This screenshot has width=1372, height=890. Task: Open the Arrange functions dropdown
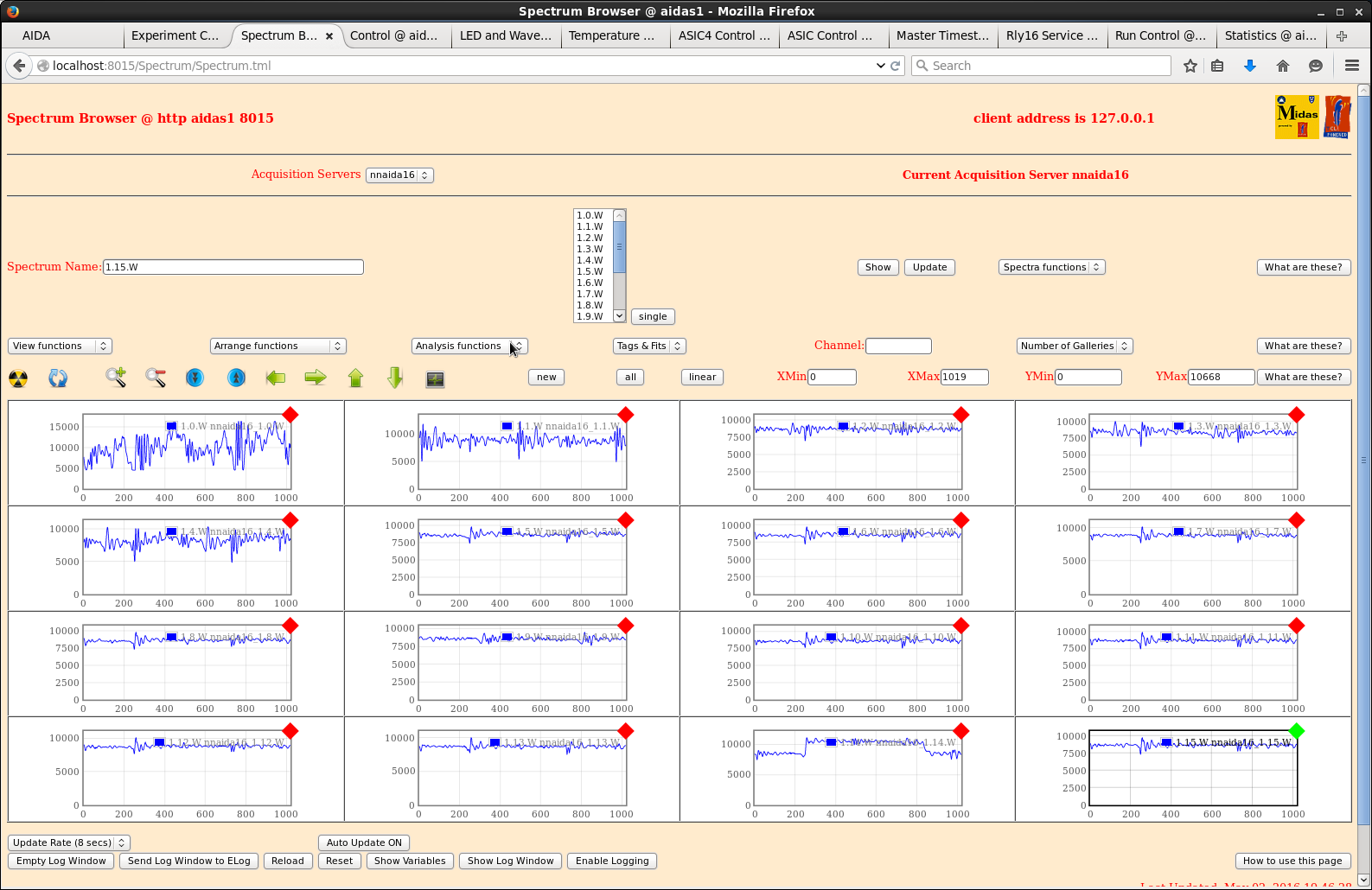[x=278, y=346]
